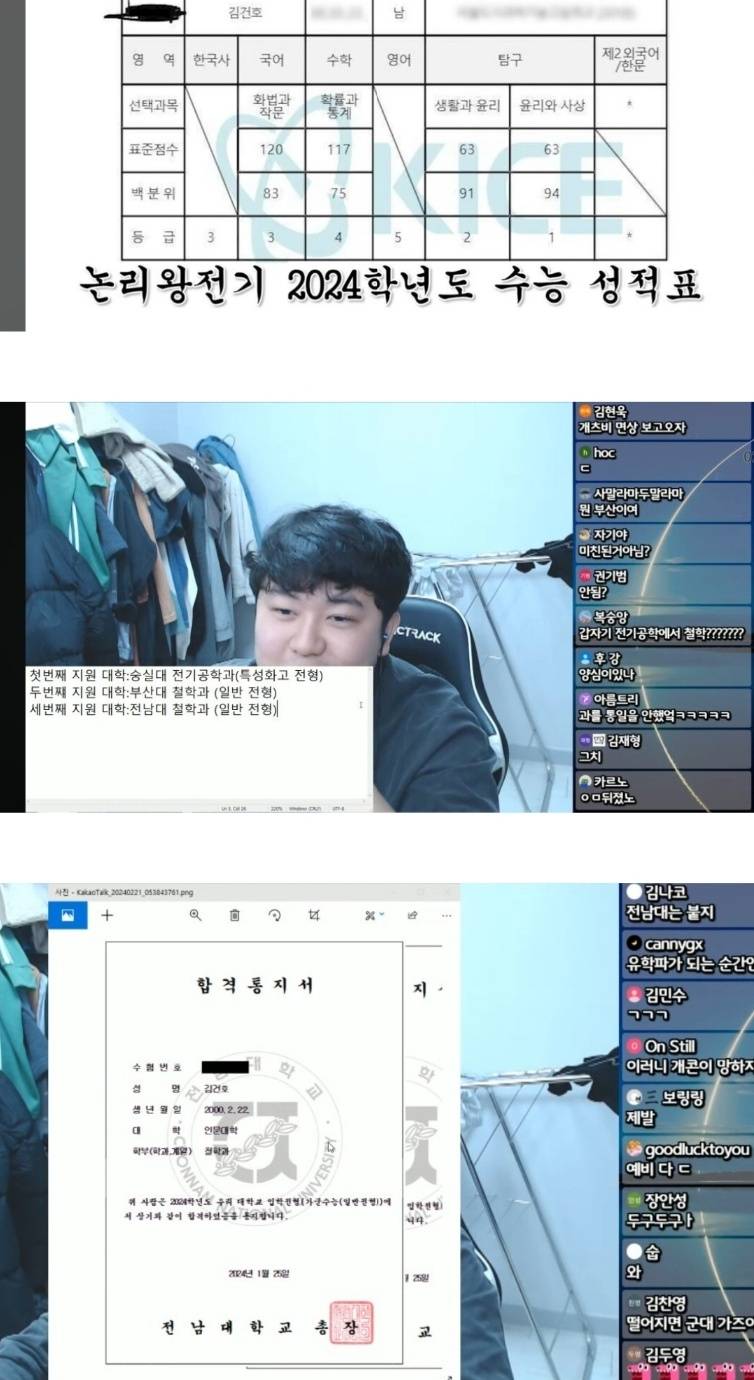Screen dimensions: 754x1380
Task: Click the 영어 column header in score table
Action: tap(399, 60)
